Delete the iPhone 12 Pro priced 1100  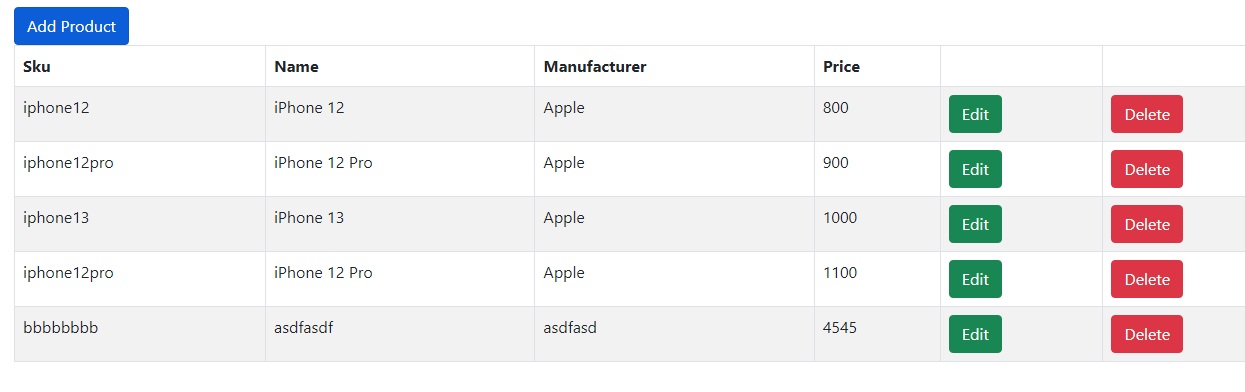click(1147, 279)
